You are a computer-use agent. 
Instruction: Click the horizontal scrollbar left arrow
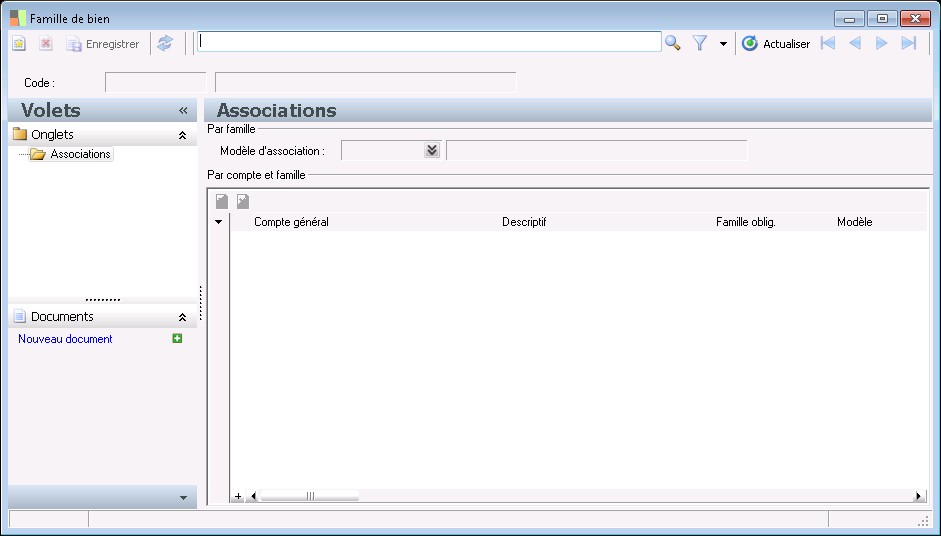253,496
